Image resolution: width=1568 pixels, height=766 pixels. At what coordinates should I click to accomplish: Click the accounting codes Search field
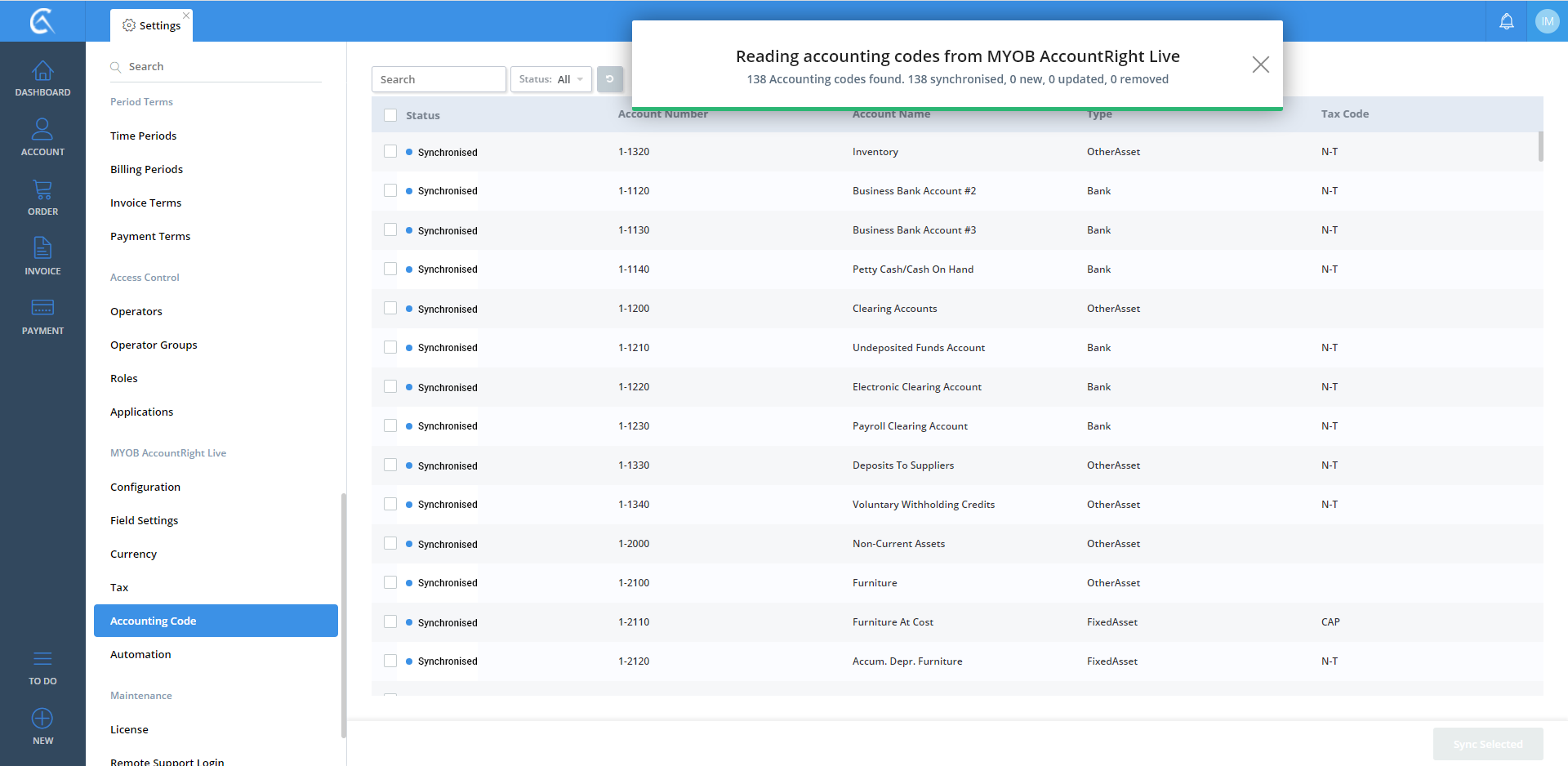click(x=439, y=79)
